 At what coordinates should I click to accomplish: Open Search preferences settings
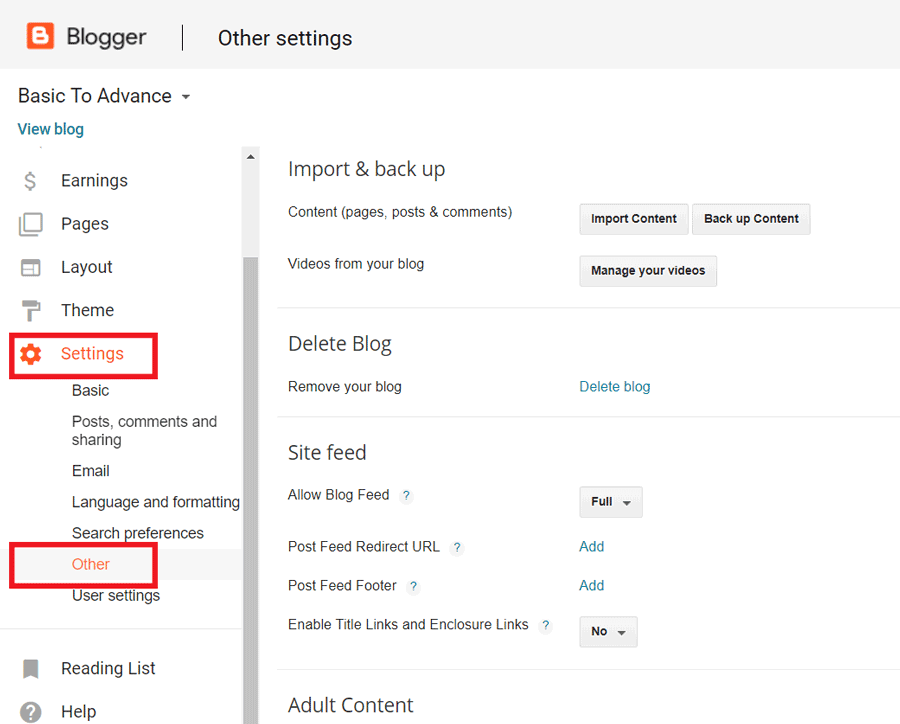[x=138, y=533]
